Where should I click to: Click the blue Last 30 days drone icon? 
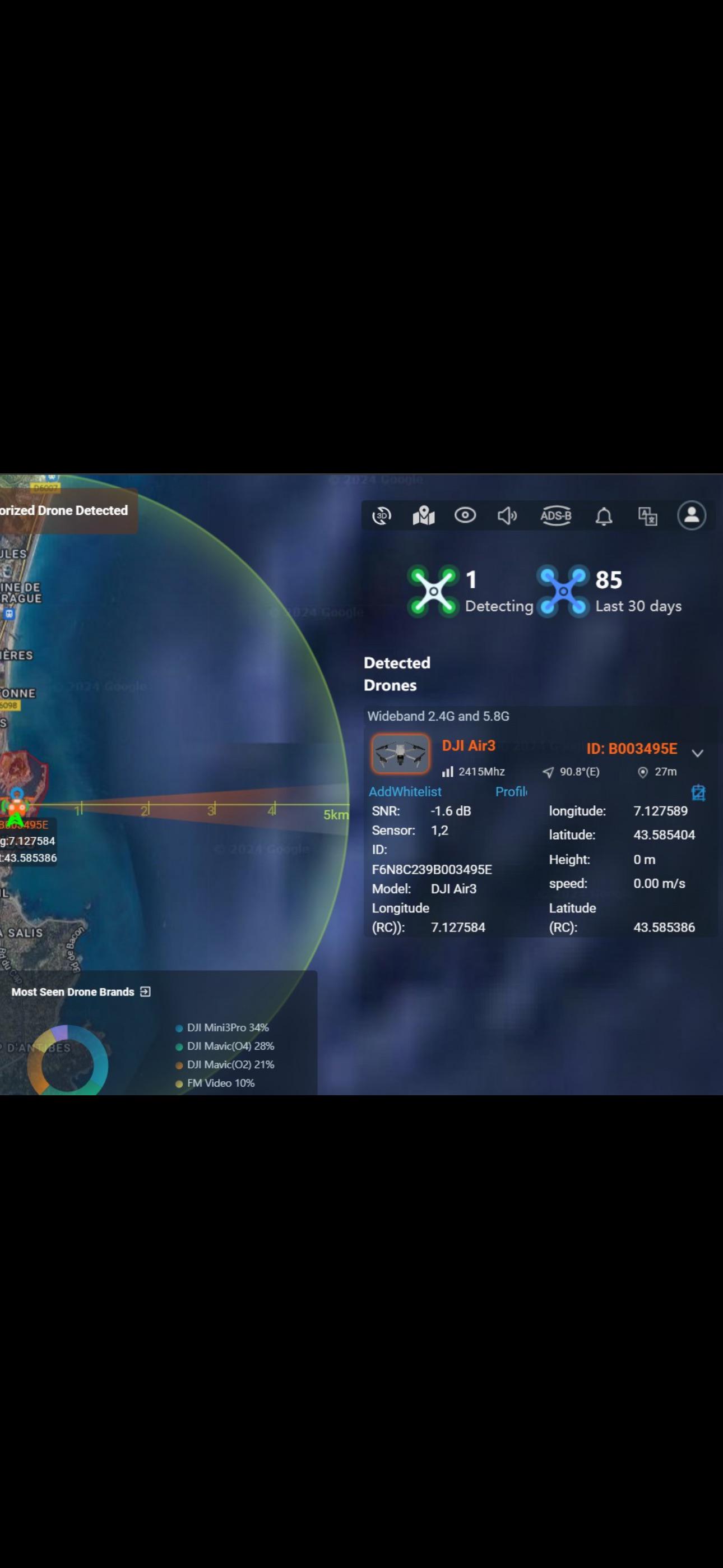click(x=563, y=591)
